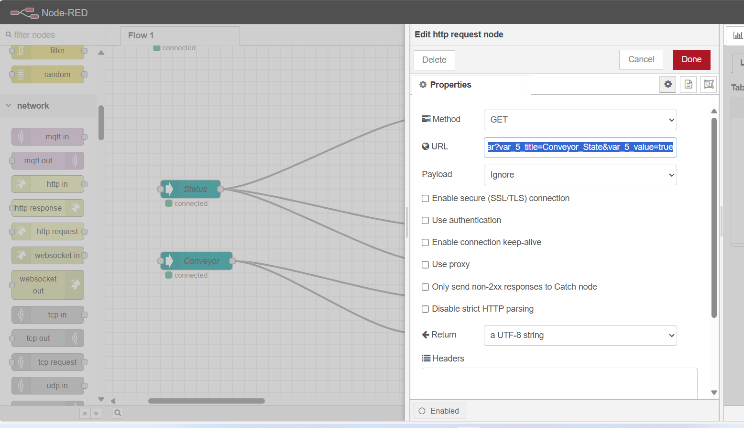Open node description document icon
744x428 pixels.
[688, 84]
